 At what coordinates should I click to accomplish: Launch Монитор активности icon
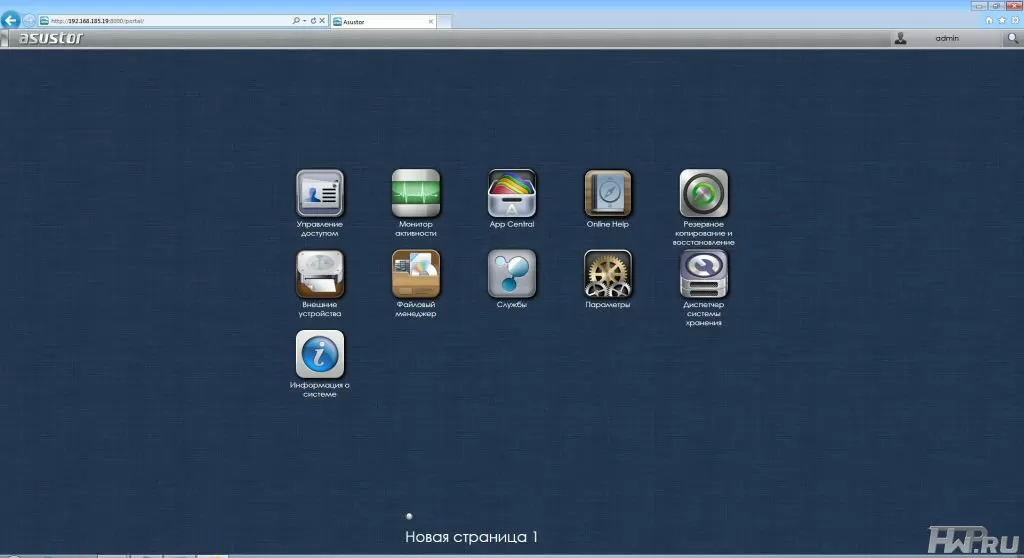(415, 193)
